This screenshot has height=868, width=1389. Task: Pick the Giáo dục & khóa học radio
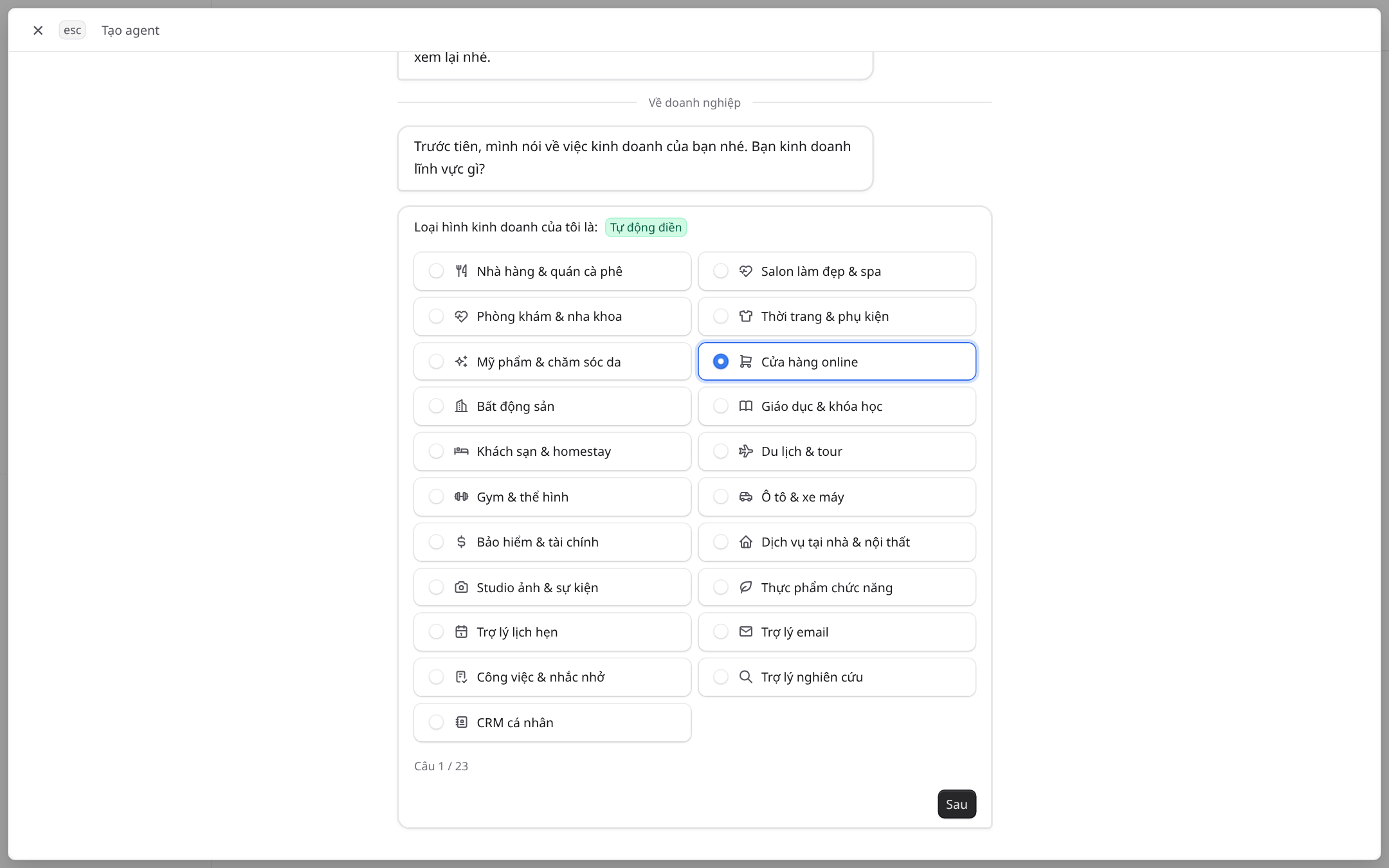coord(721,406)
